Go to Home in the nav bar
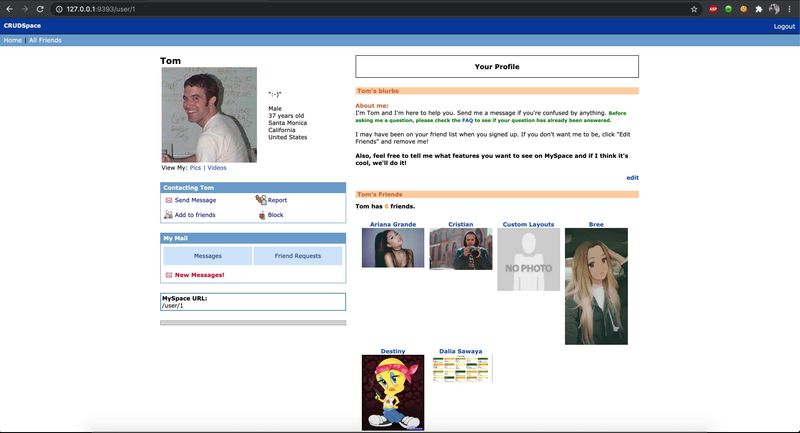Viewport: 800px width, 433px height. pyautogui.click(x=13, y=40)
